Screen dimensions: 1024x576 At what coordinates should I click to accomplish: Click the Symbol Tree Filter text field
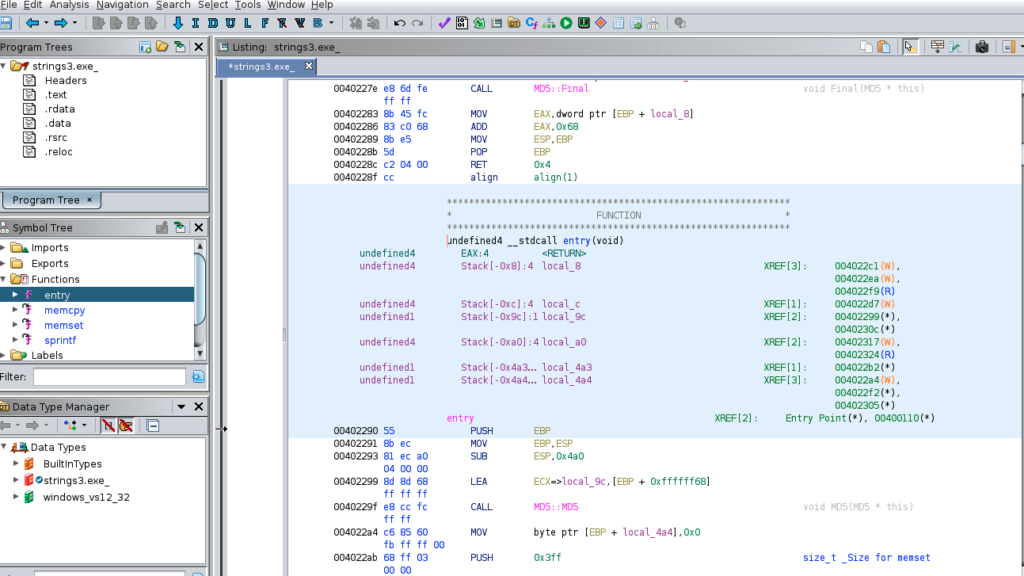click(x=110, y=377)
